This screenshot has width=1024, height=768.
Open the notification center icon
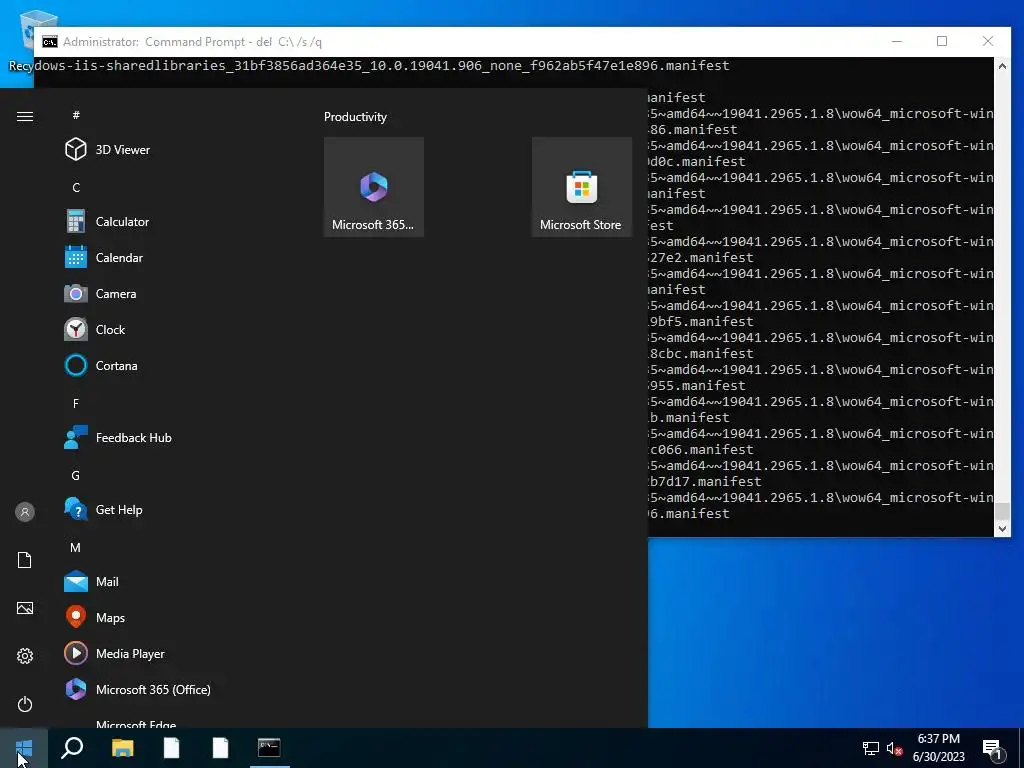(x=992, y=748)
